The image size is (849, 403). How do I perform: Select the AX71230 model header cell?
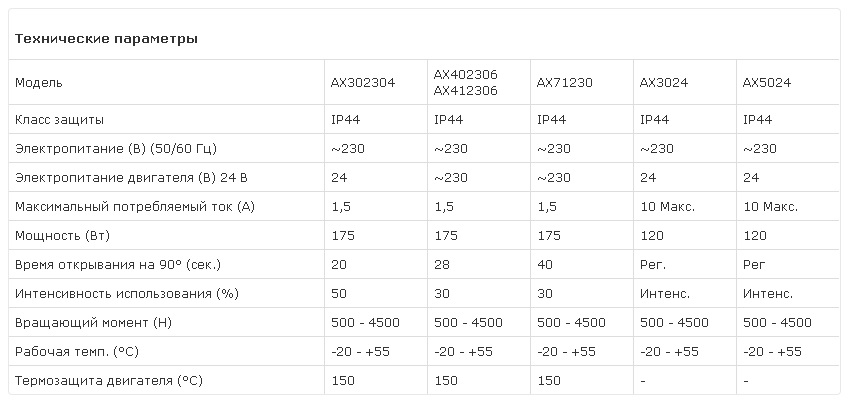coord(565,83)
